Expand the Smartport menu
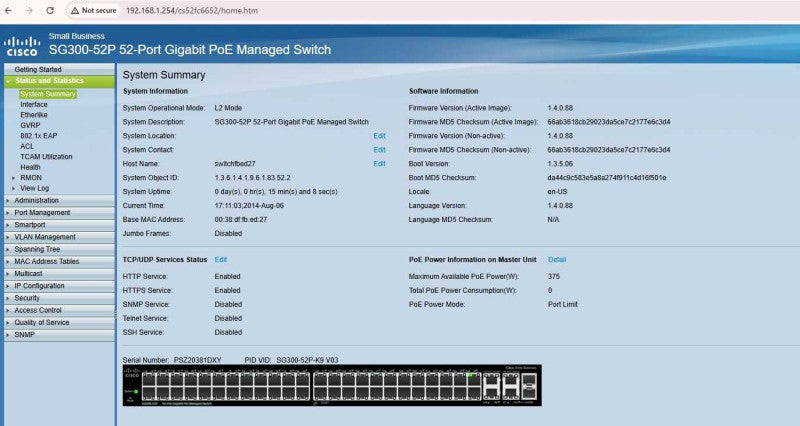The image size is (800, 426). pos(59,225)
